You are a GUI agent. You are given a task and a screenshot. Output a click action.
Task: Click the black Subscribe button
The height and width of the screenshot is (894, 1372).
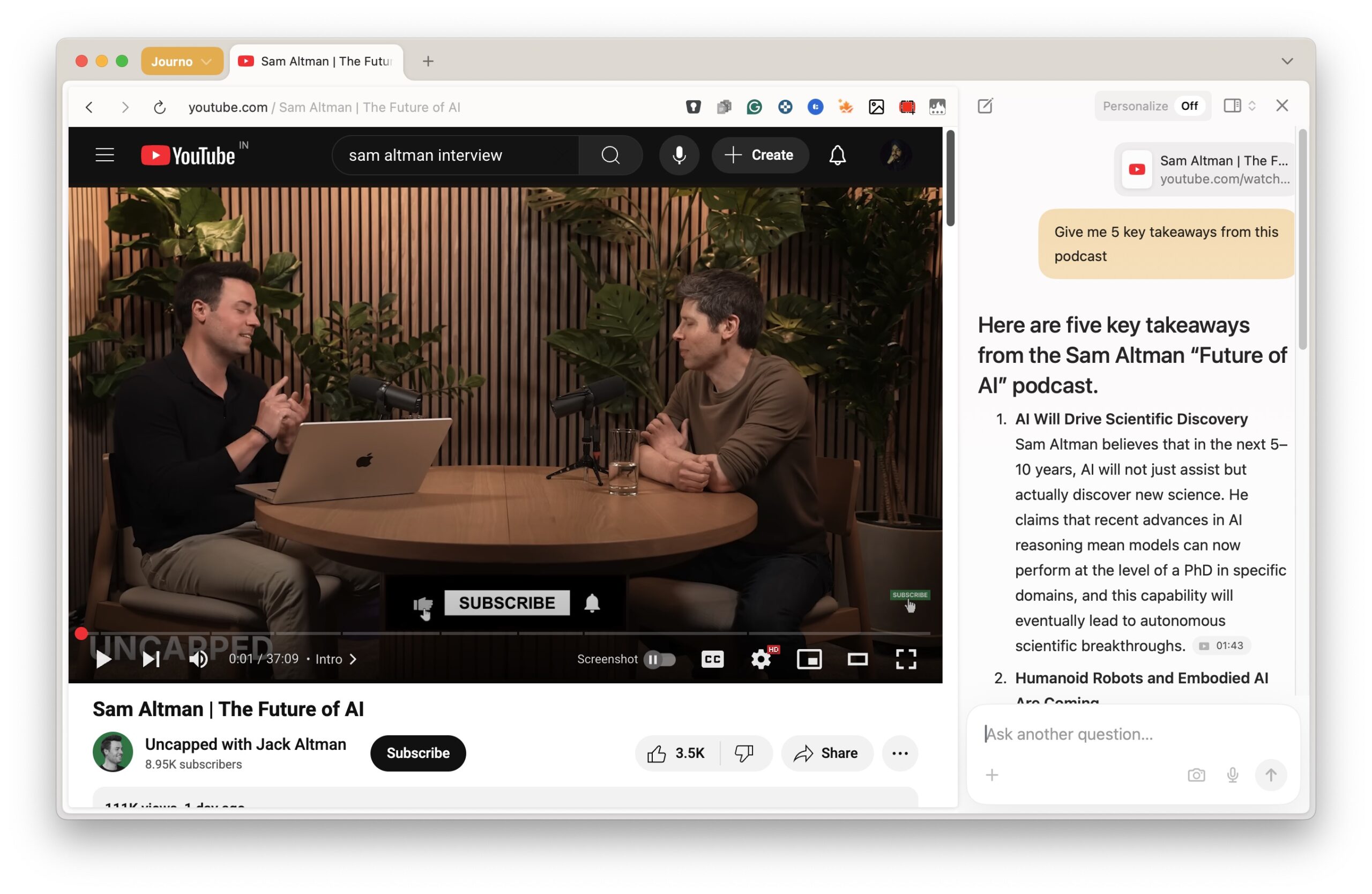(x=417, y=753)
